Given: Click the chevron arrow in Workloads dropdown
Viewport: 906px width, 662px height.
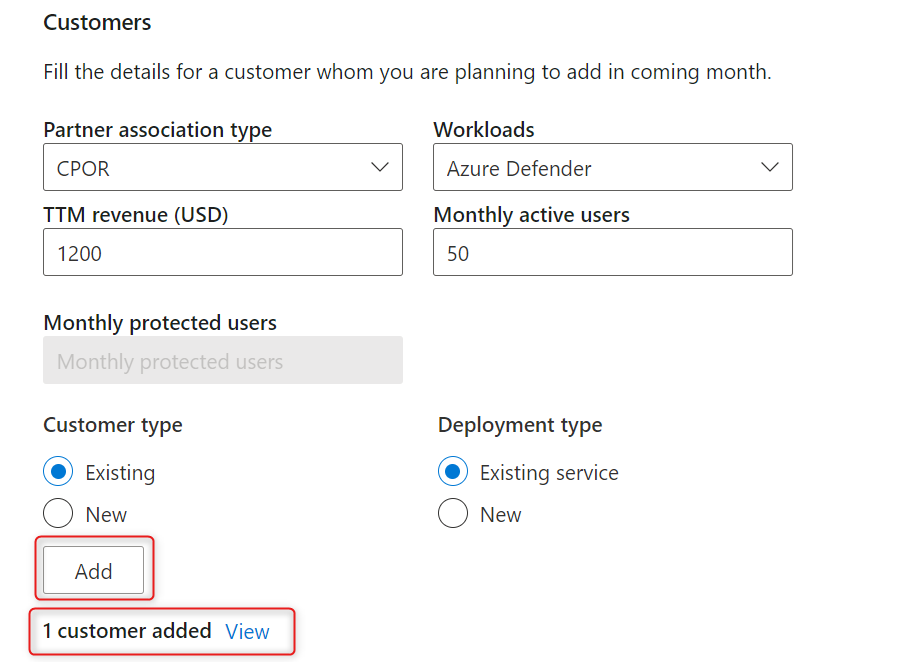Looking at the screenshot, I should 770,167.
